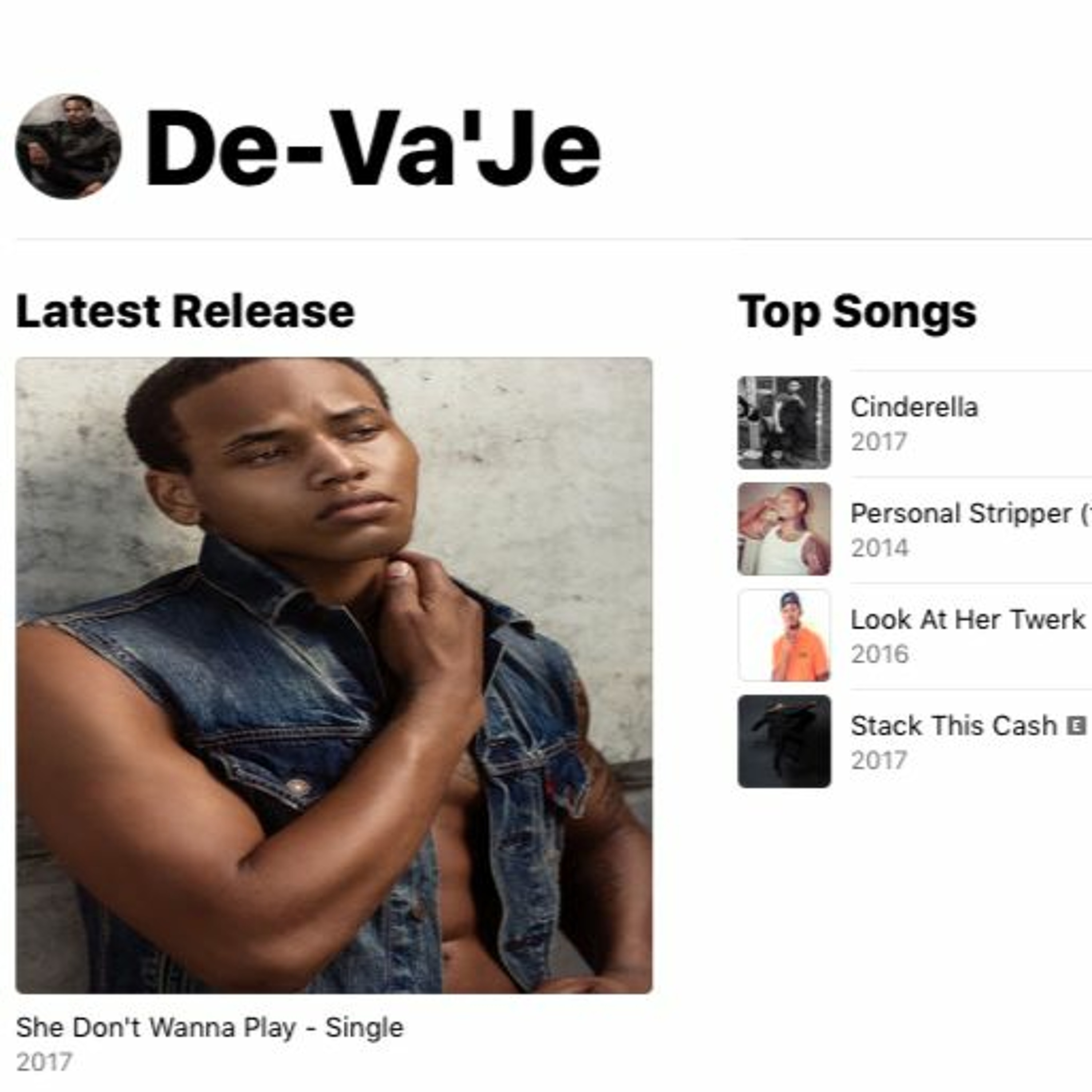Click the explicit E badge beside Stack This Cash
This screenshot has width=1092, height=1092.
(x=1076, y=725)
